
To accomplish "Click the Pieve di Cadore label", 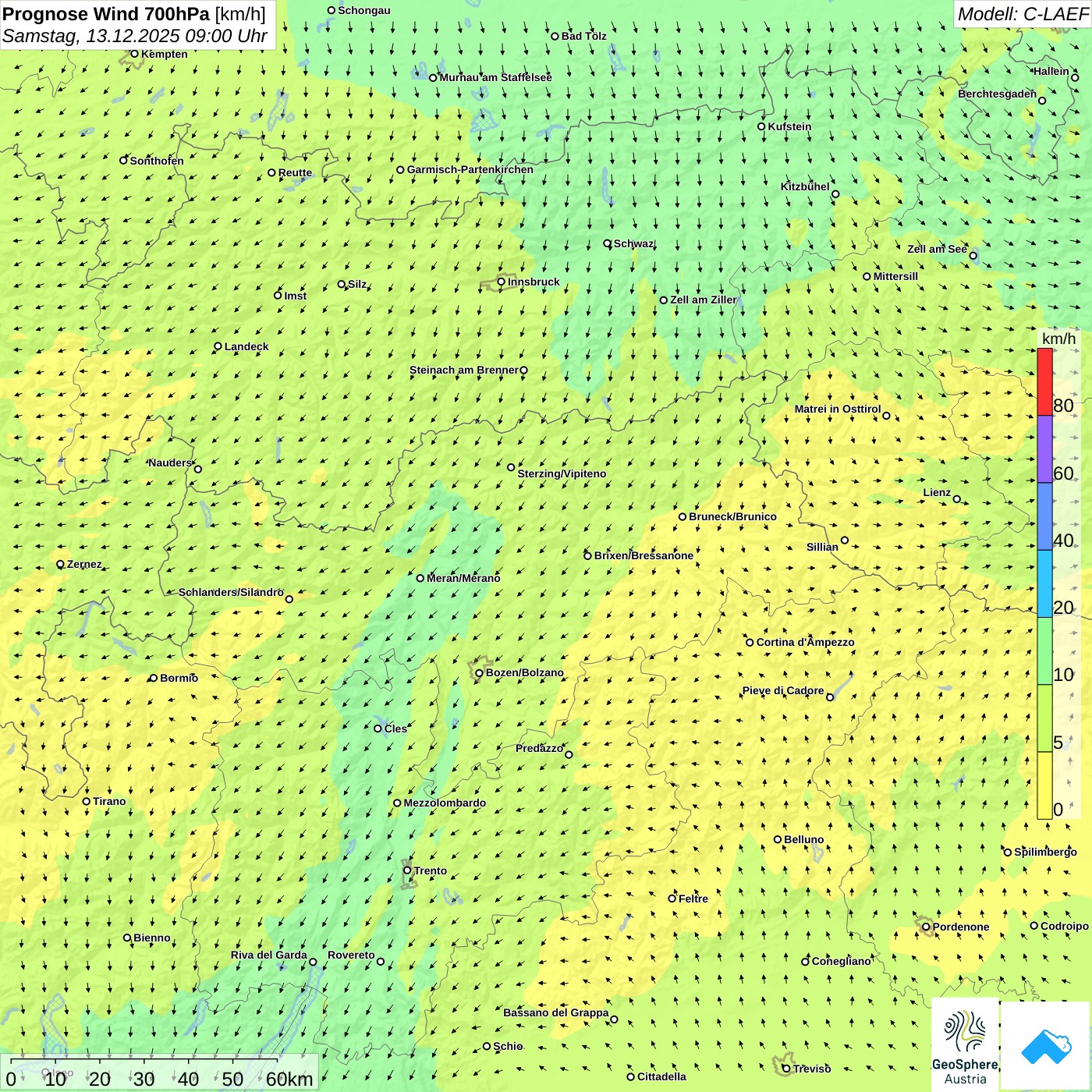I will 782,690.
